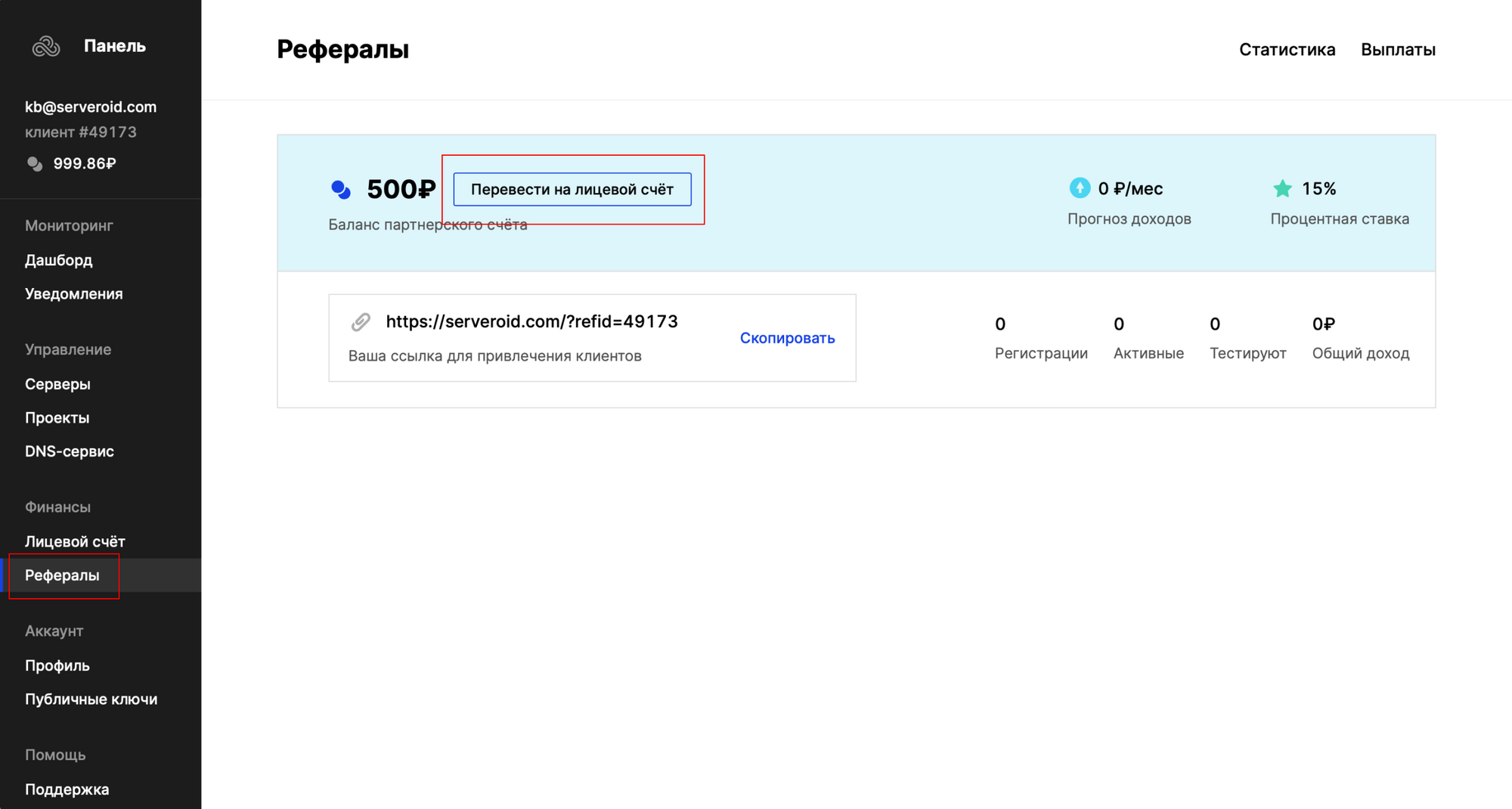Viewport: 1512px width, 809px height.
Task: Click the Тестируют counter label
Action: 1248,353
